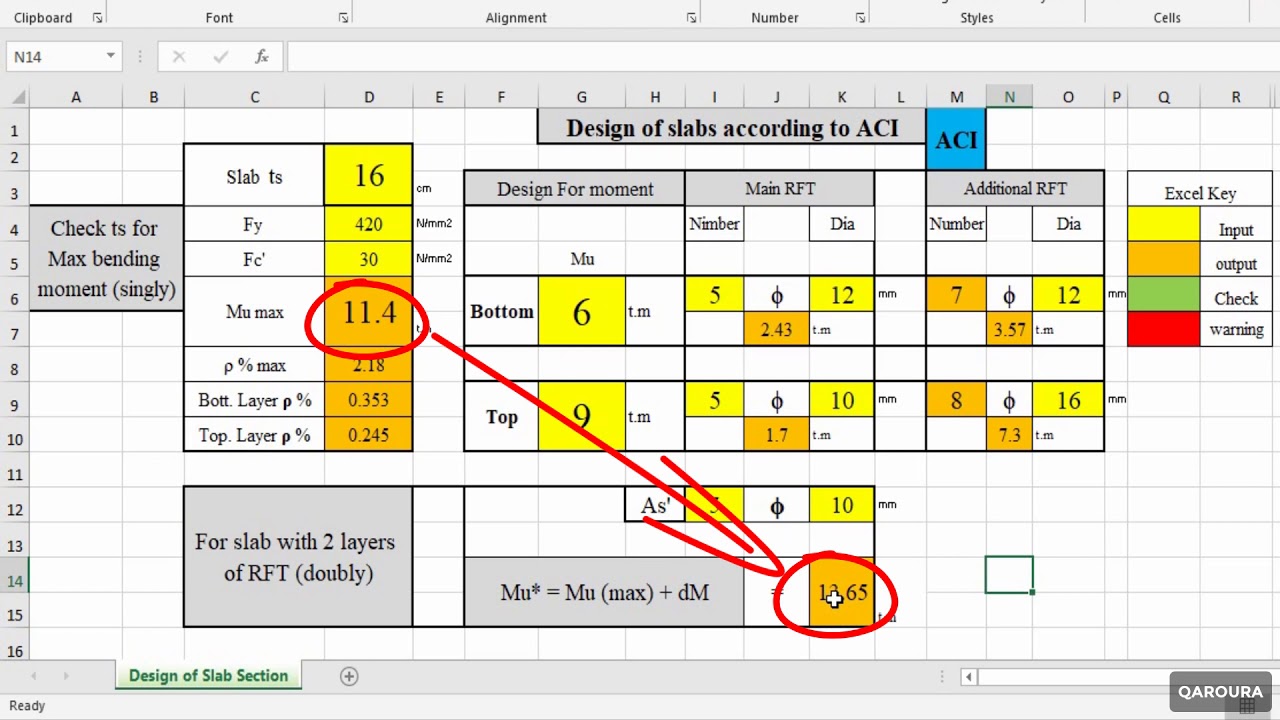Click the For slab with 2 layers cell
The height and width of the screenshot is (720, 1280).
click(x=297, y=557)
